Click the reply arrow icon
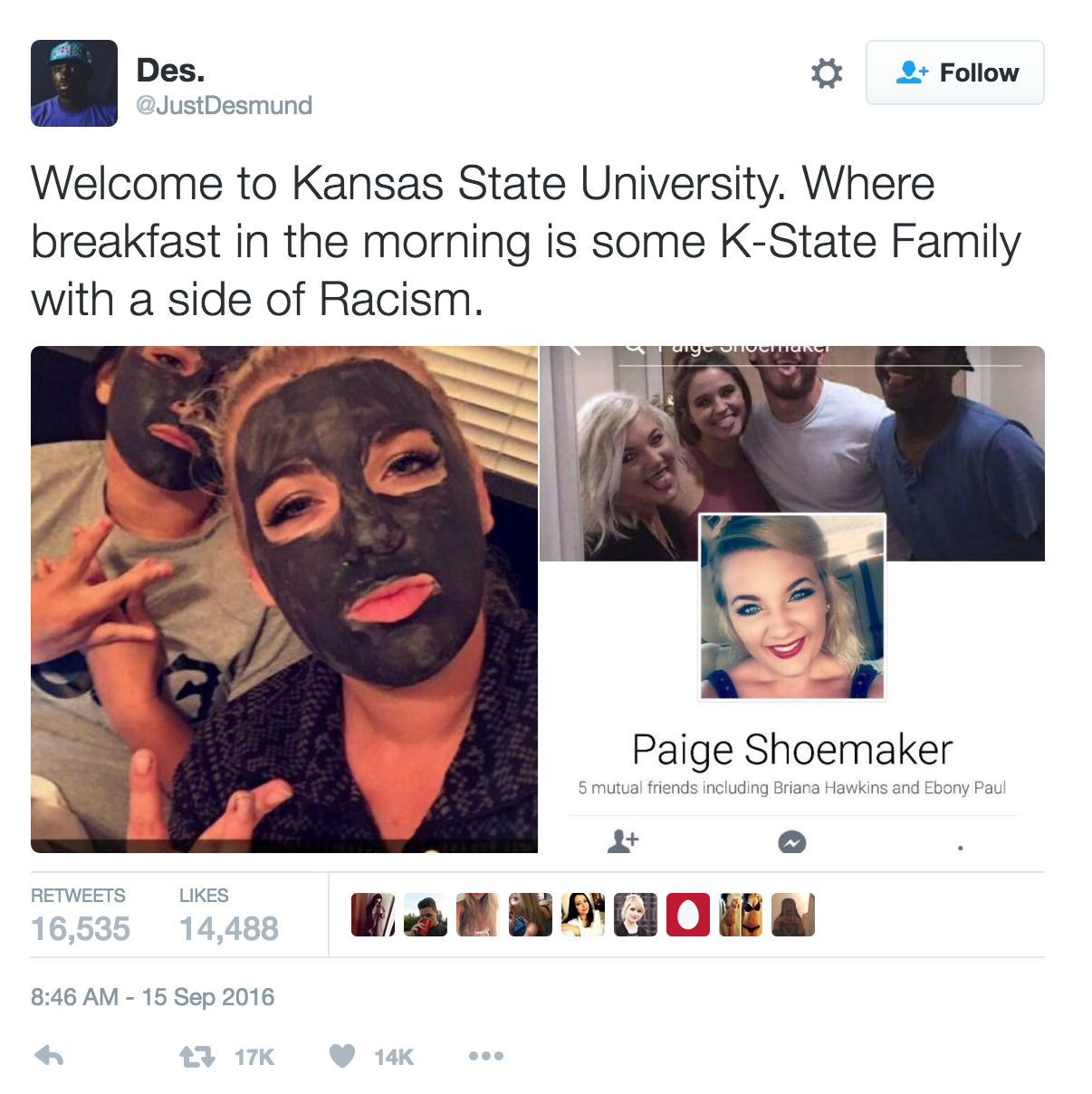The image size is (1092, 1094). tap(49, 1056)
